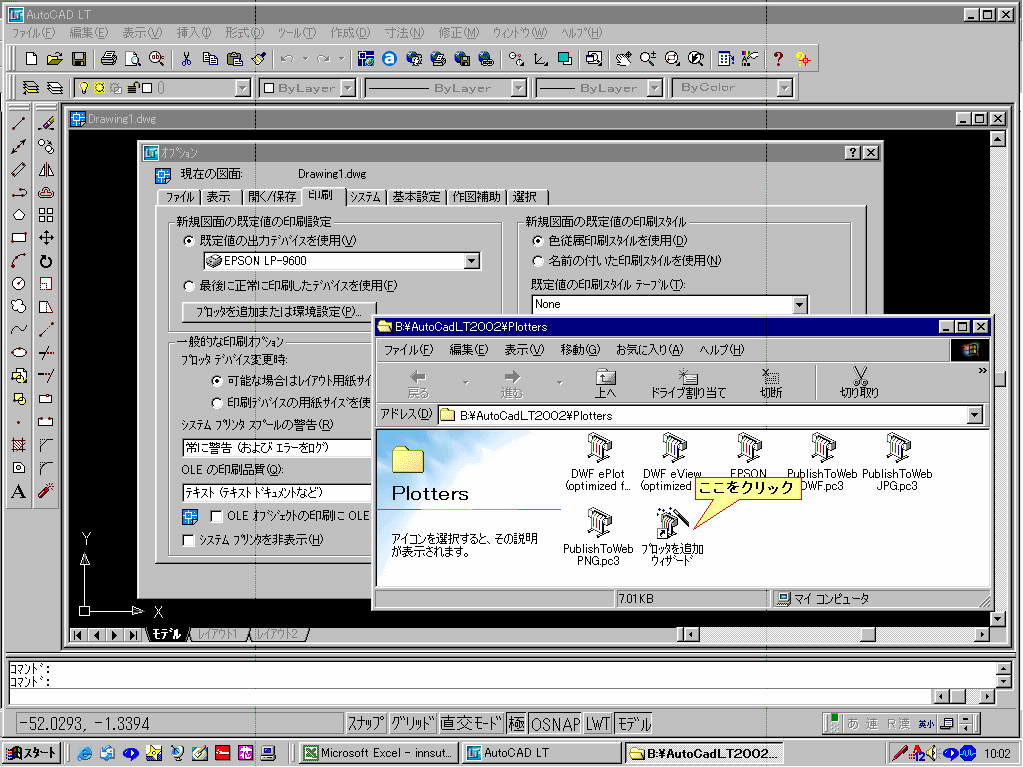Click the Save diskette icon in AutoCAD toolbar

(x=79, y=59)
